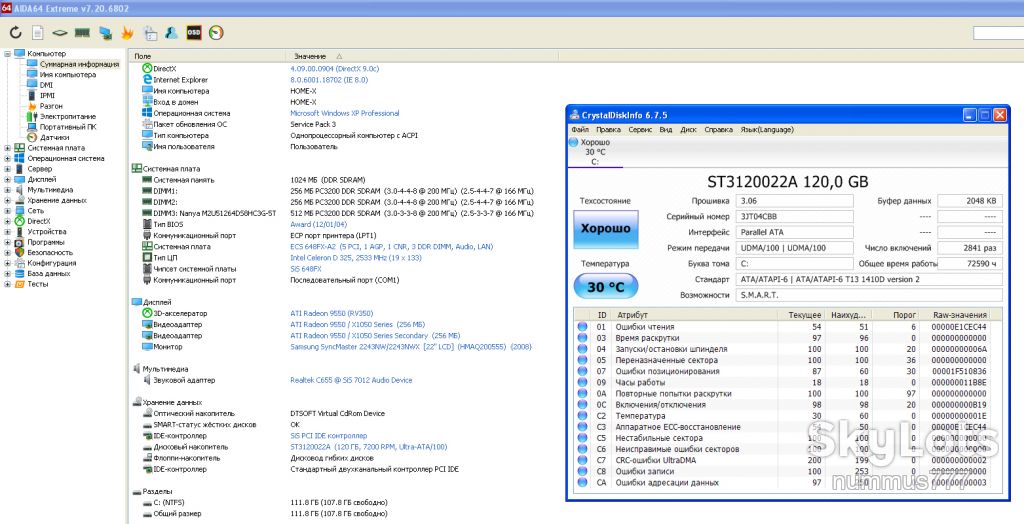Click the networked computers icon in AIDA64 toolbar
1024x524 pixels.
(105, 33)
